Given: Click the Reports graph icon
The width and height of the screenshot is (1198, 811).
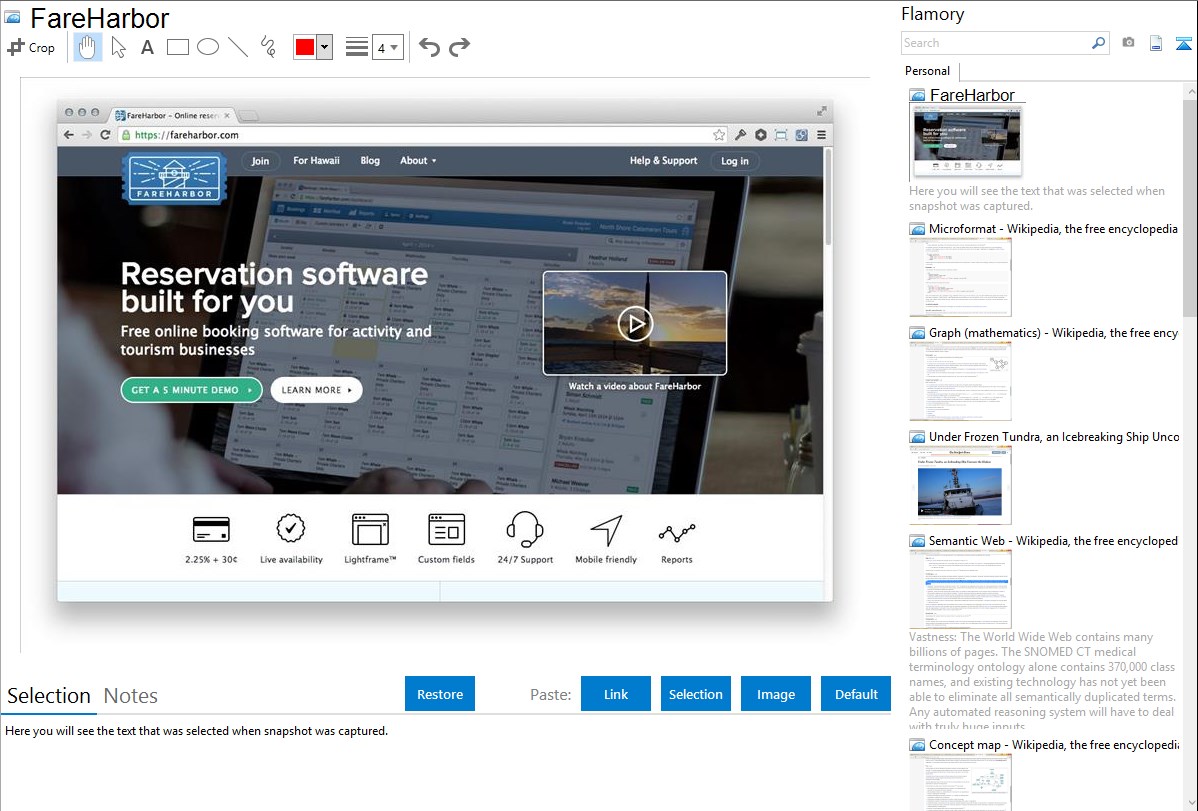Looking at the screenshot, I should (x=677, y=533).
